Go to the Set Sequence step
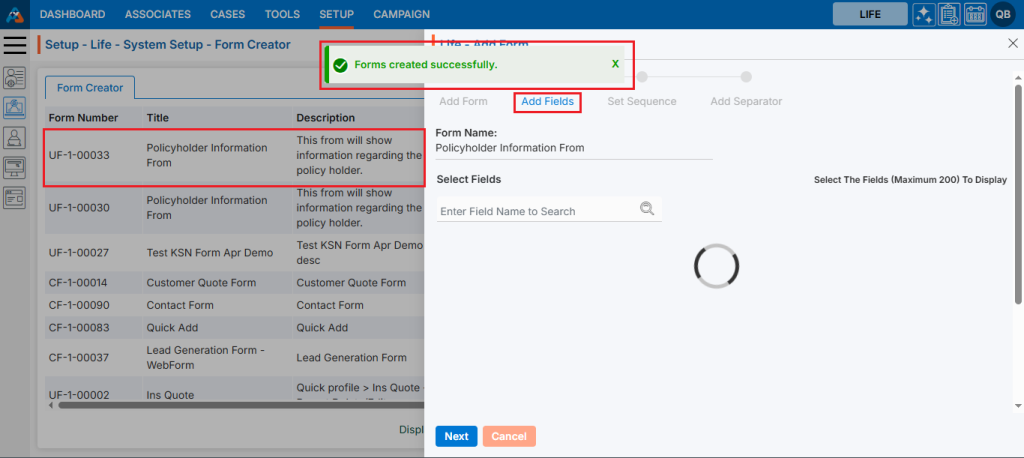 coord(641,101)
